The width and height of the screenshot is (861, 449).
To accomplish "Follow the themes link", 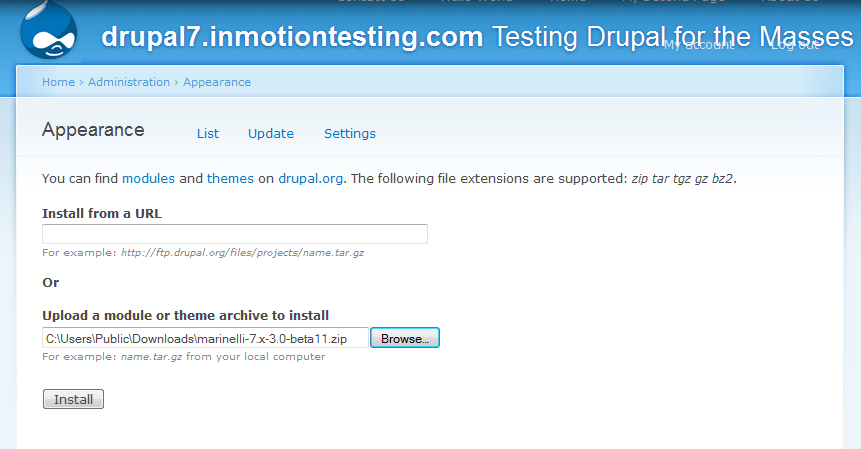I will (230, 178).
